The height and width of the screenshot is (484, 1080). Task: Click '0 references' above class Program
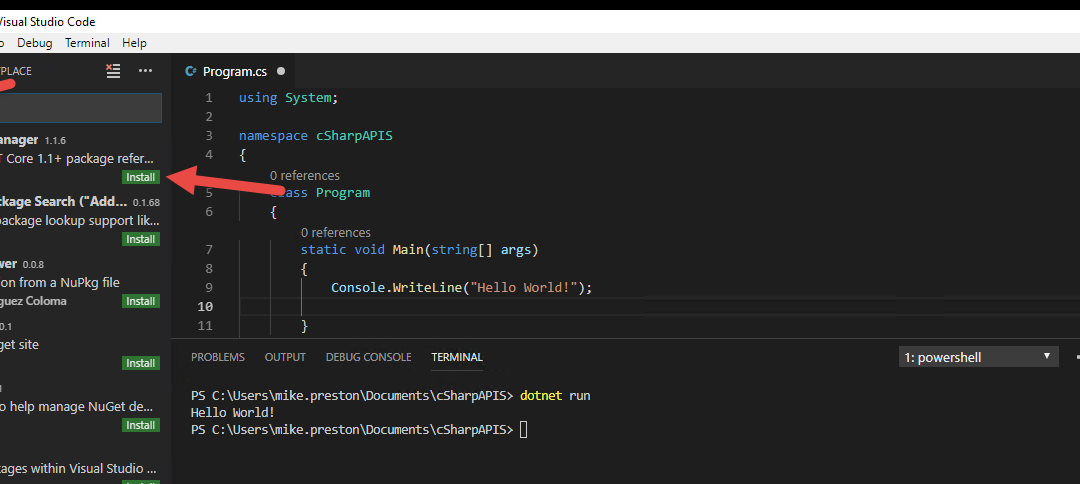click(304, 176)
